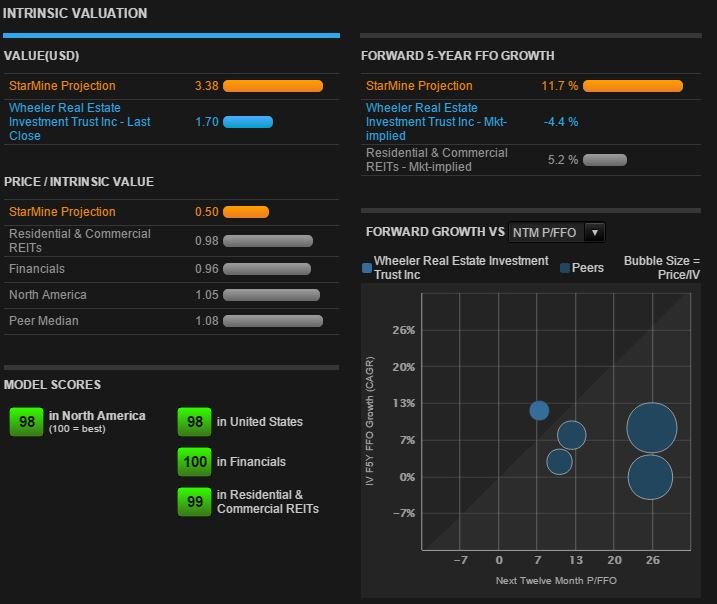The image size is (717, 604).
Task: Click the Peer Median 1.08 bar
Action: coord(273,321)
